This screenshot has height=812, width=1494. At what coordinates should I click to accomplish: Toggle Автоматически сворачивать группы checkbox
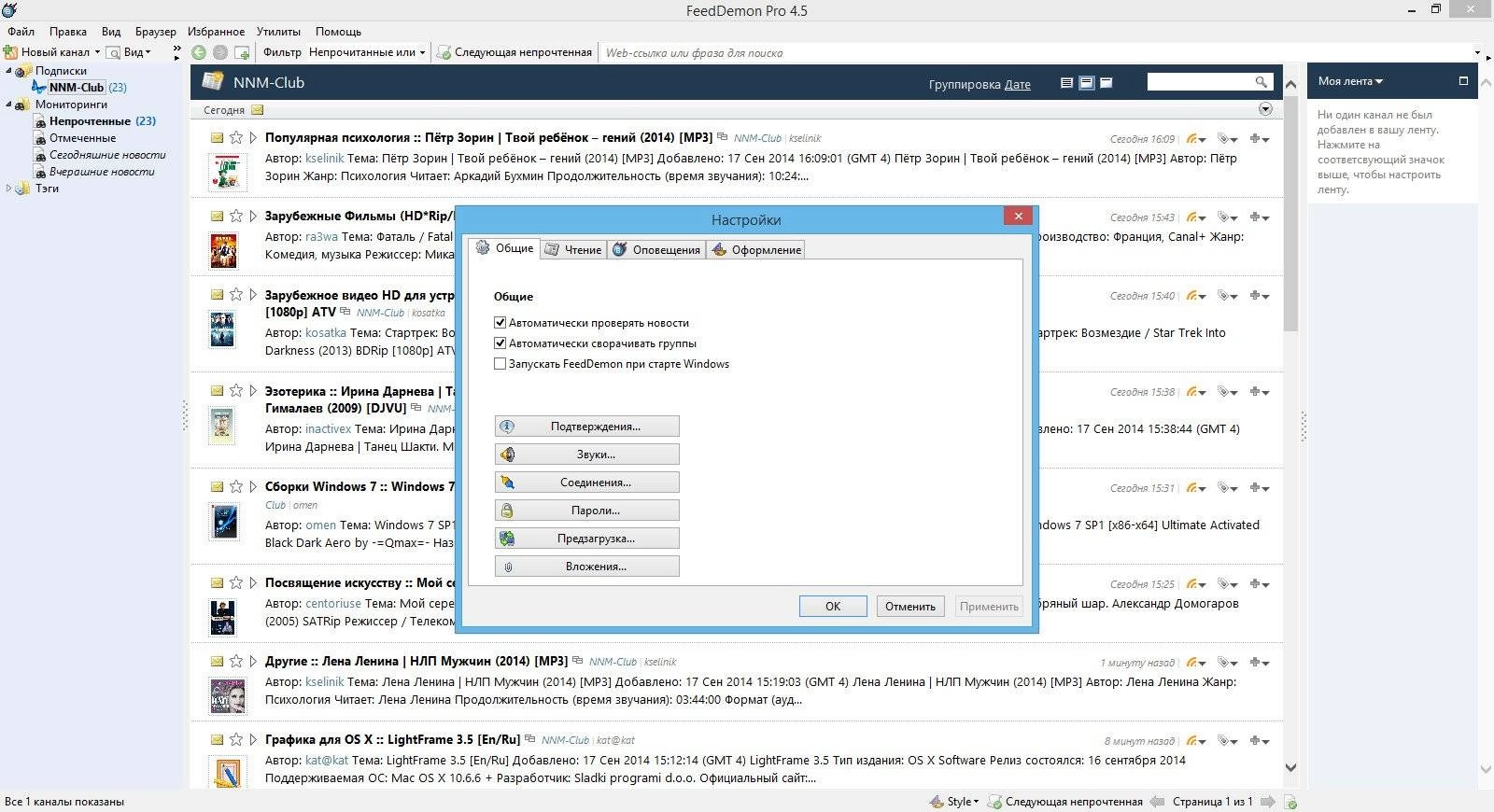point(500,343)
